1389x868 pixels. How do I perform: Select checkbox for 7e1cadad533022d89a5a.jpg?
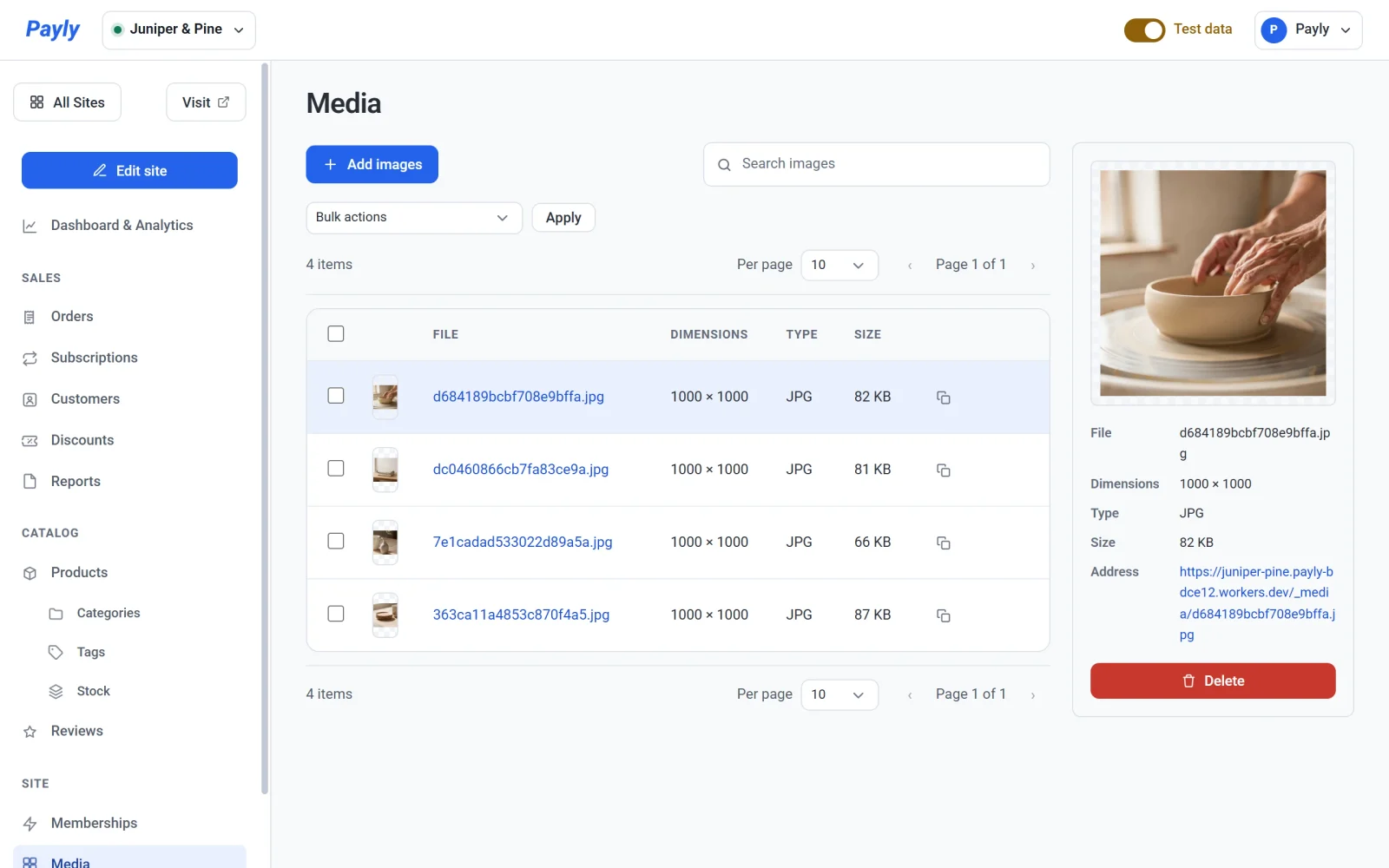(336, 542)
